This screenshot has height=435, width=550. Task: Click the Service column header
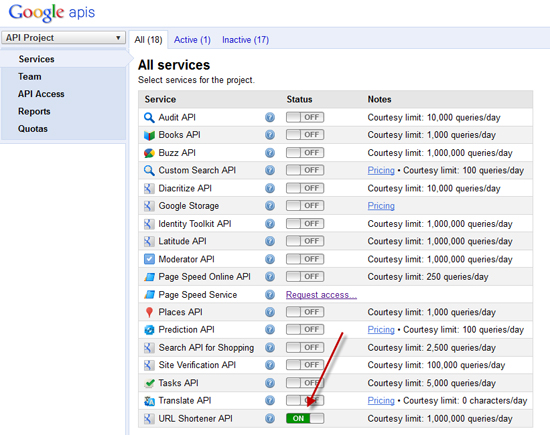[x=160, y=99]
